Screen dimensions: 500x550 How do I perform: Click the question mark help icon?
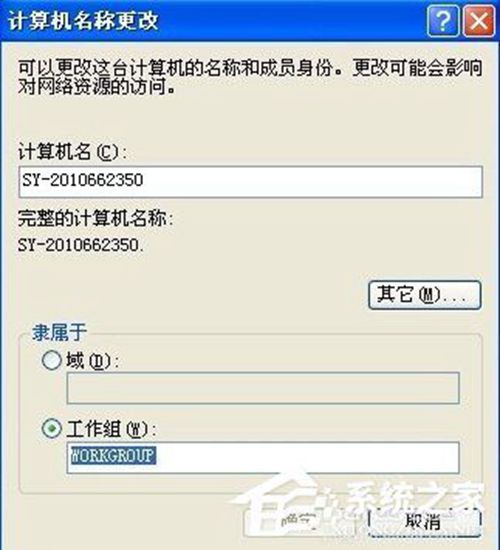442,21
